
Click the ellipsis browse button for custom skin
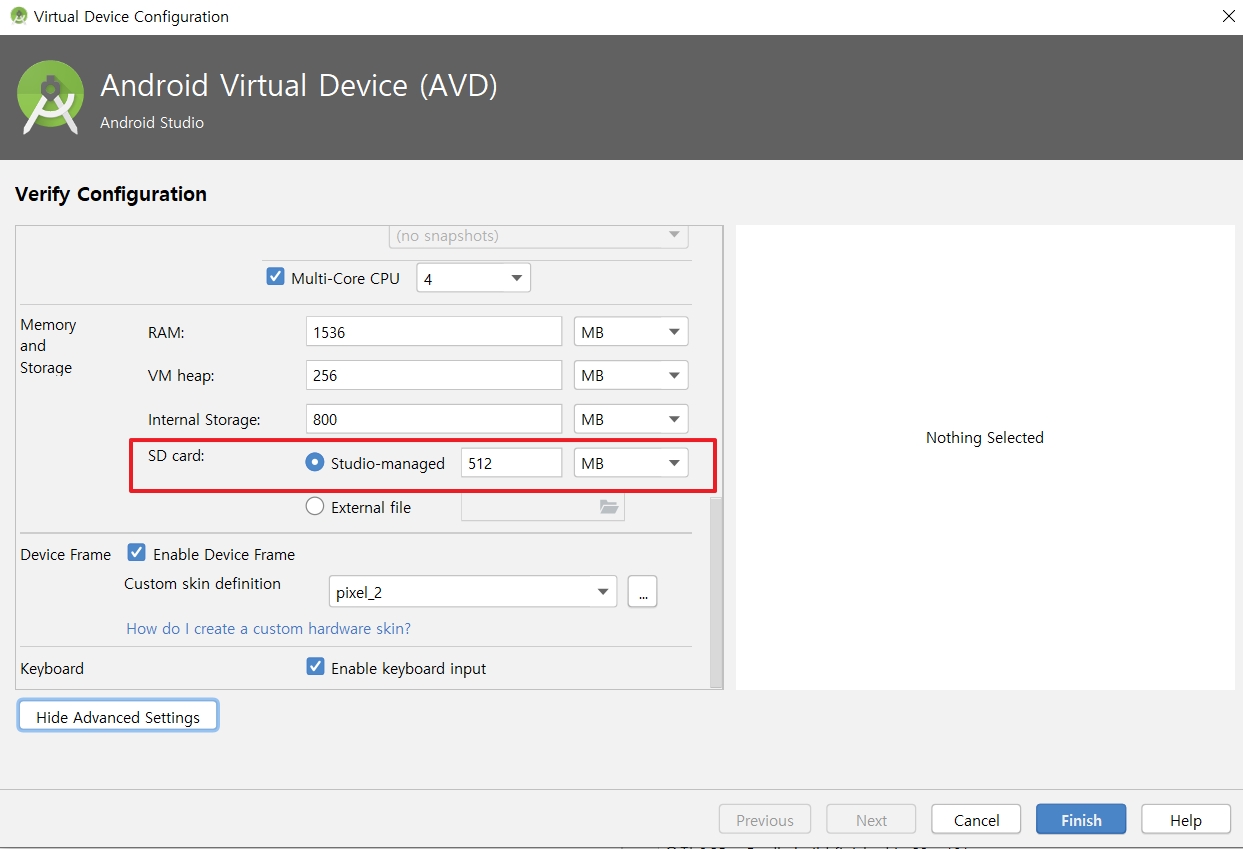pos(642,592)
